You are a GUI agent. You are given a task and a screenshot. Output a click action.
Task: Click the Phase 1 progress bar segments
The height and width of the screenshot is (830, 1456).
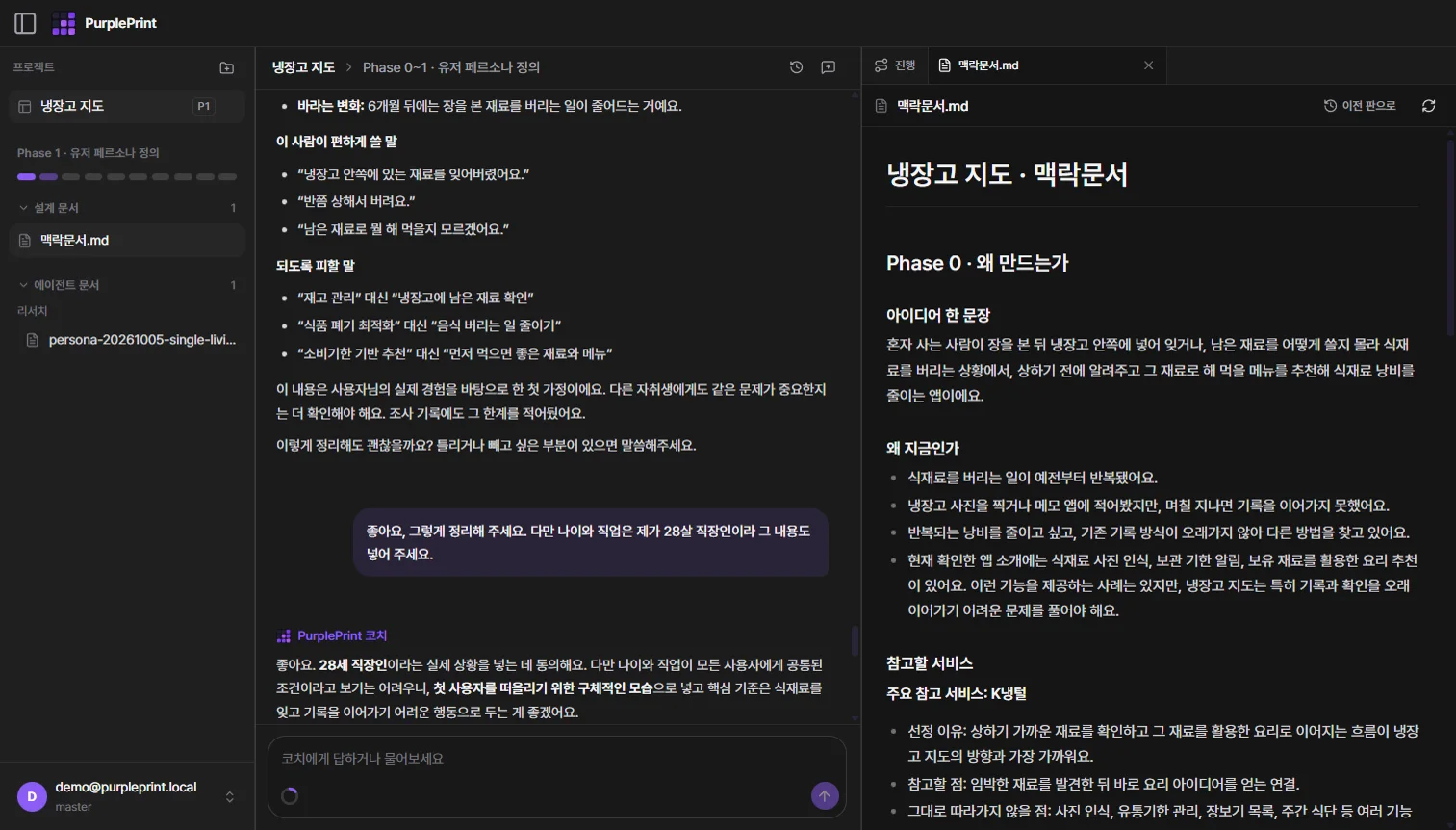coord(127,177)
